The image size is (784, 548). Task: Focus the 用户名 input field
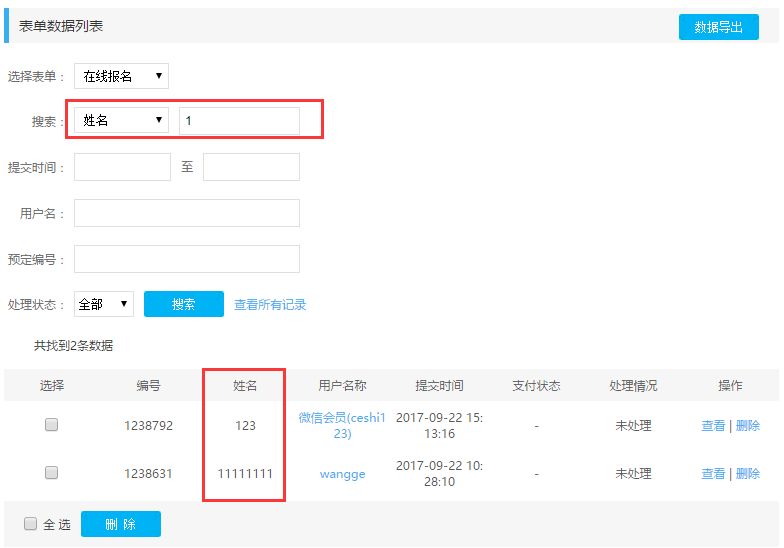click(x=186, y=213)
